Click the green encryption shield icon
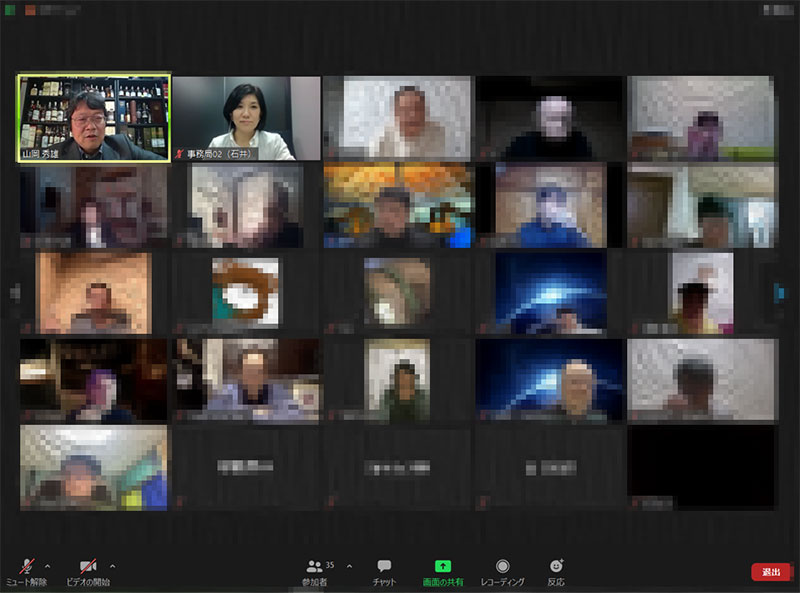 [10, 9]
